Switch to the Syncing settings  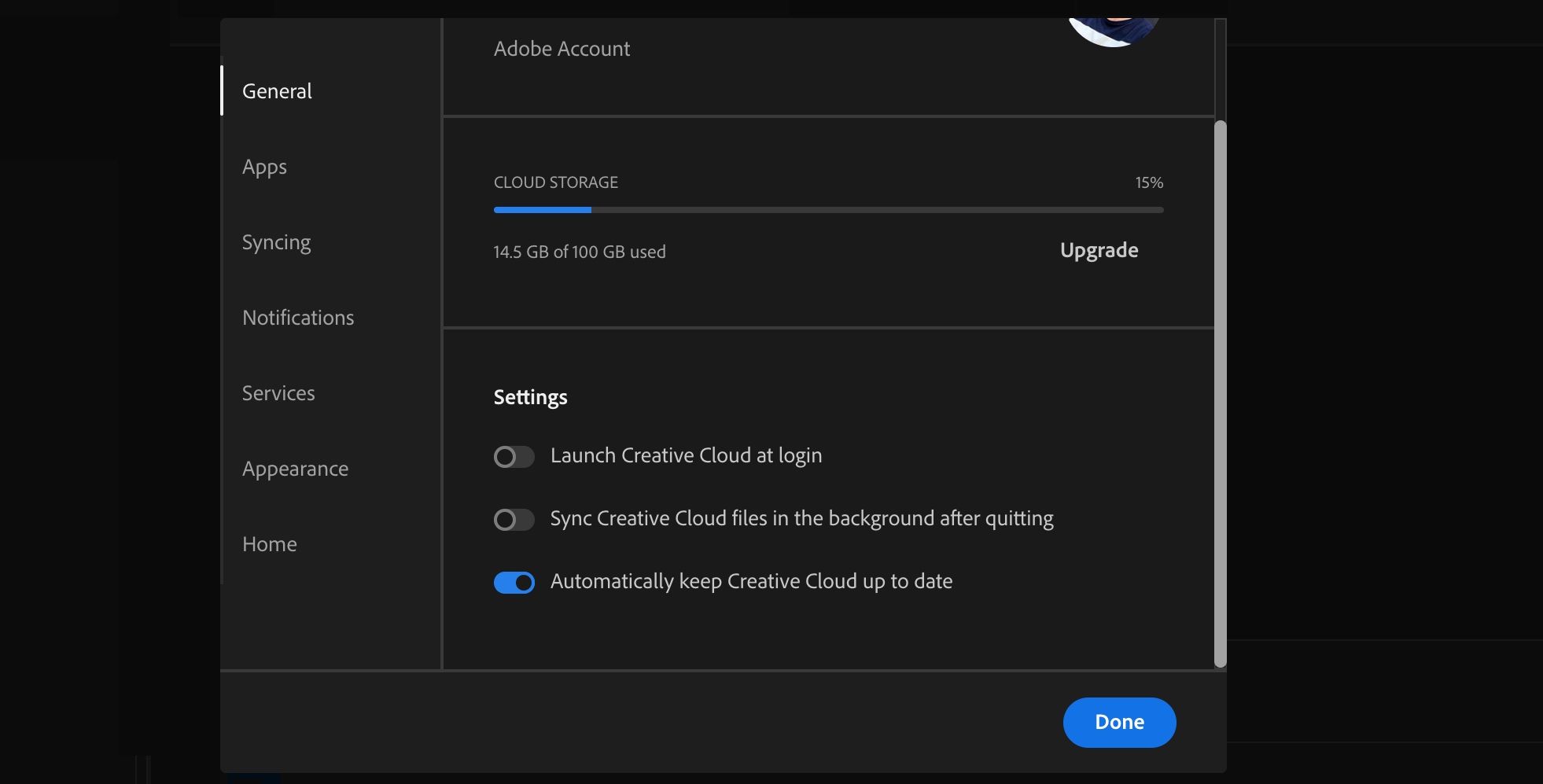pos(276,241)
